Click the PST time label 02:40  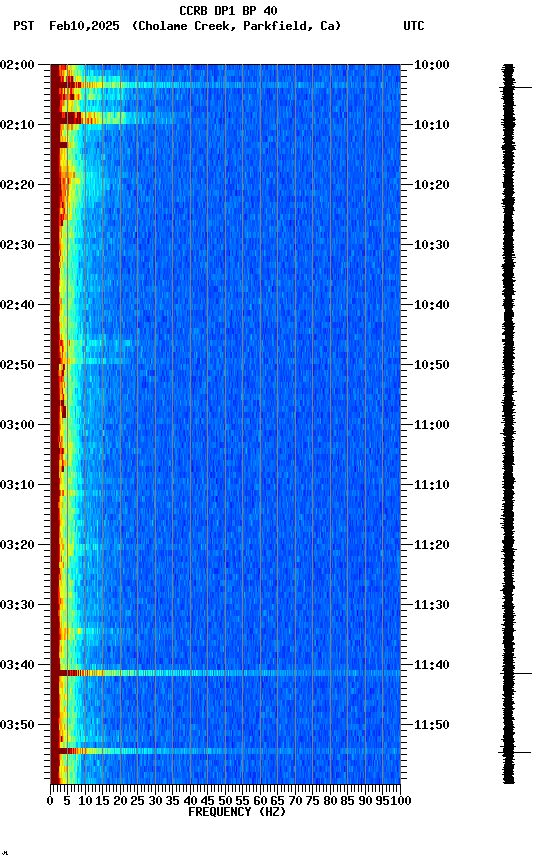pos(17,305)
